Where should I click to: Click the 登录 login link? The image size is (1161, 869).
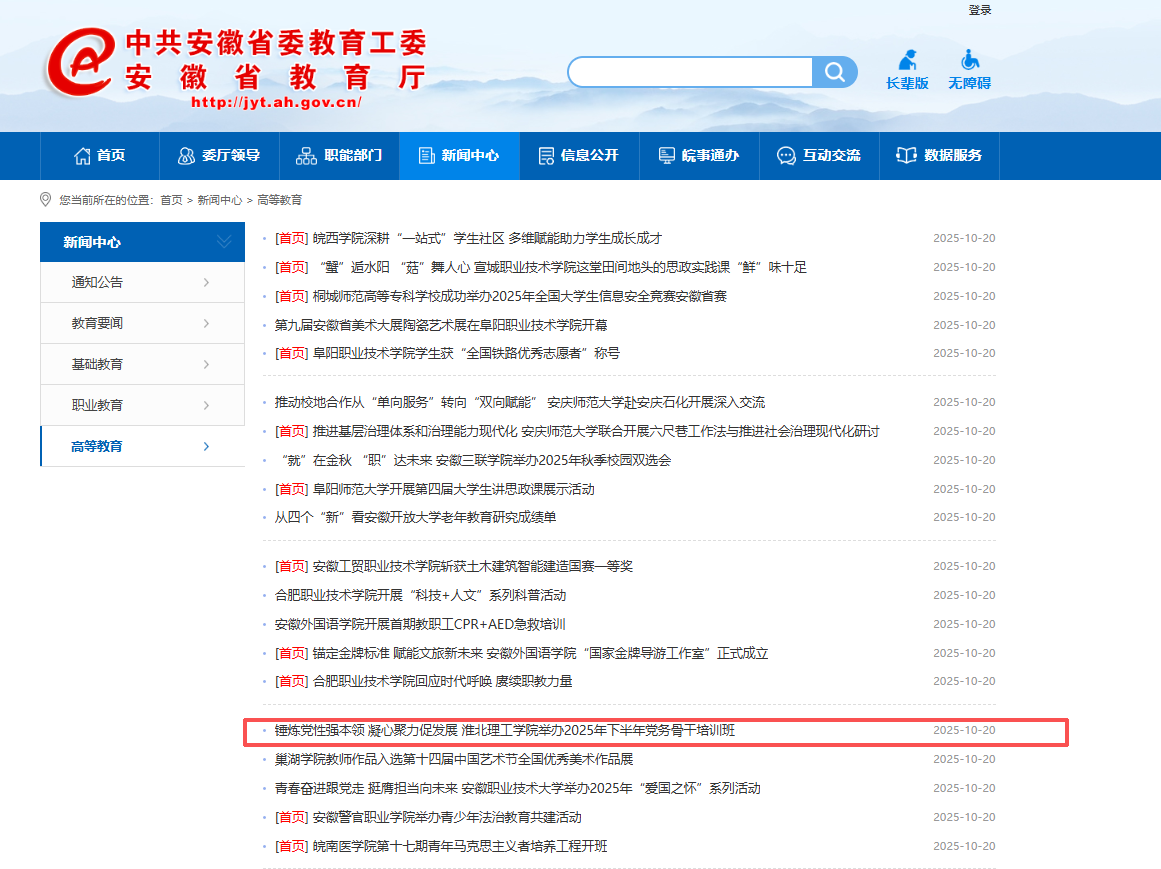point(979,10)
